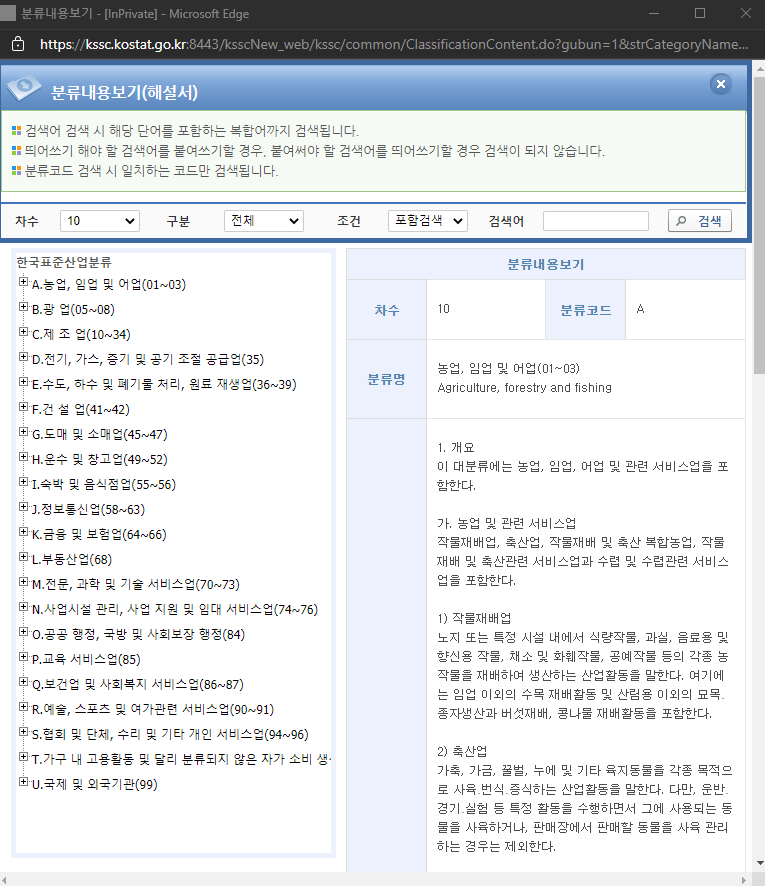
Task: Select P.교육 서비스업(85) tree label
Action: coord(86,660)
